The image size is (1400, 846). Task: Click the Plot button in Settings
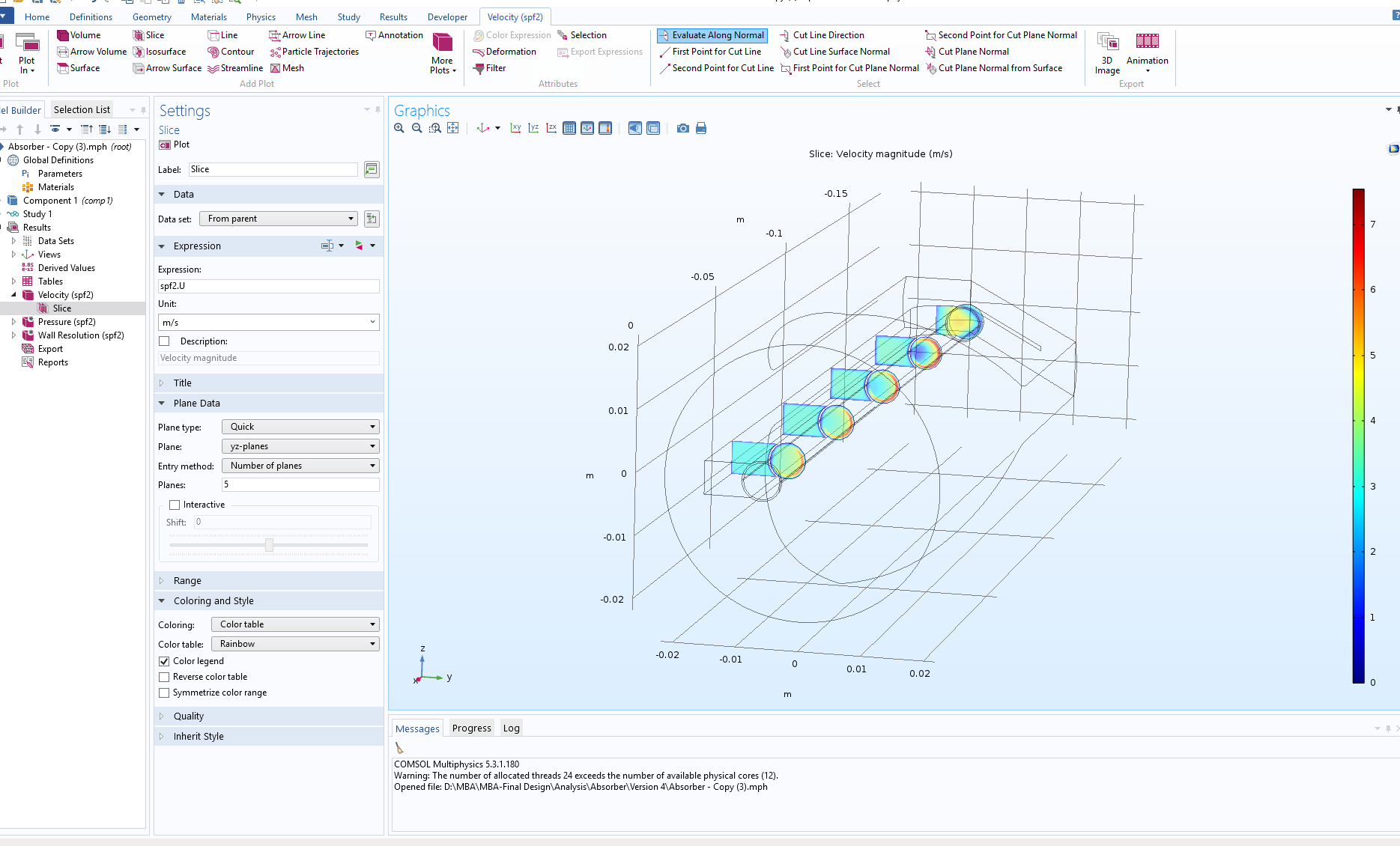tap(175, 144)
